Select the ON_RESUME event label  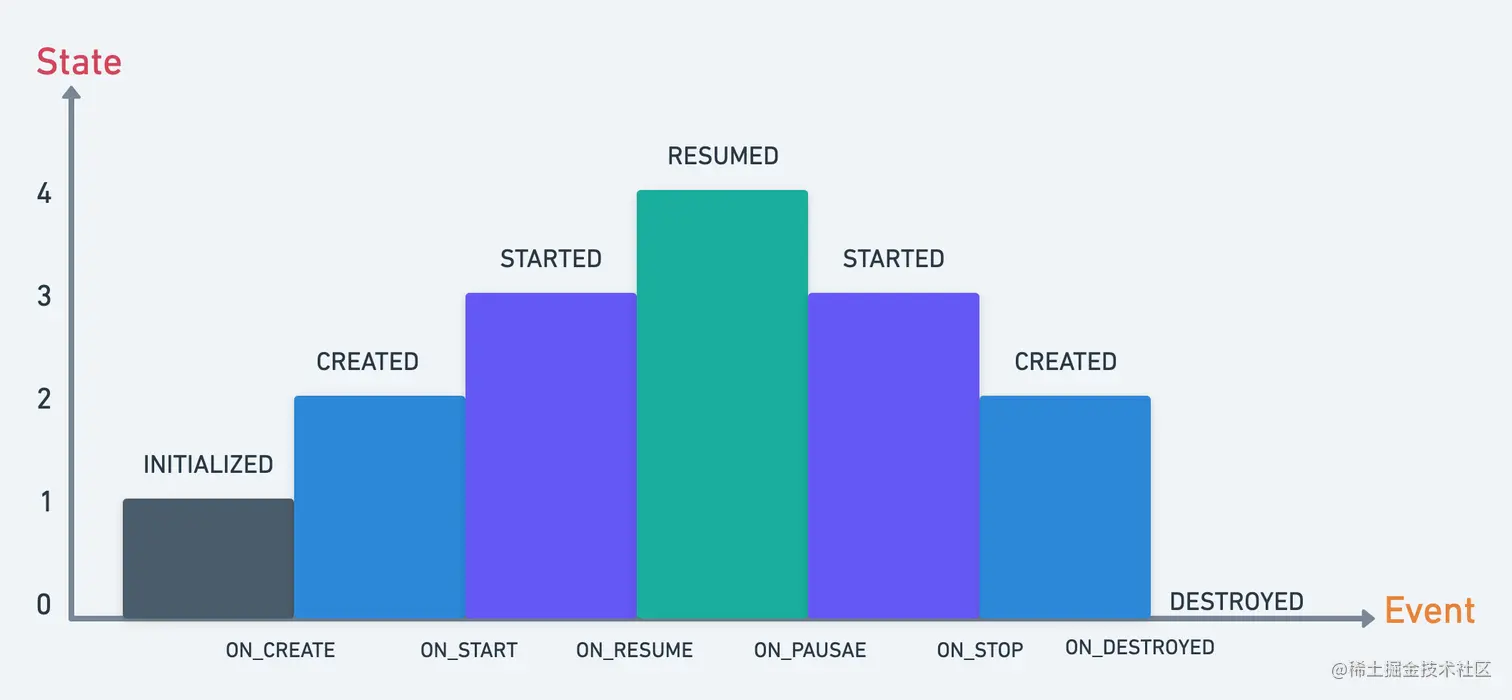click(634, 651)
